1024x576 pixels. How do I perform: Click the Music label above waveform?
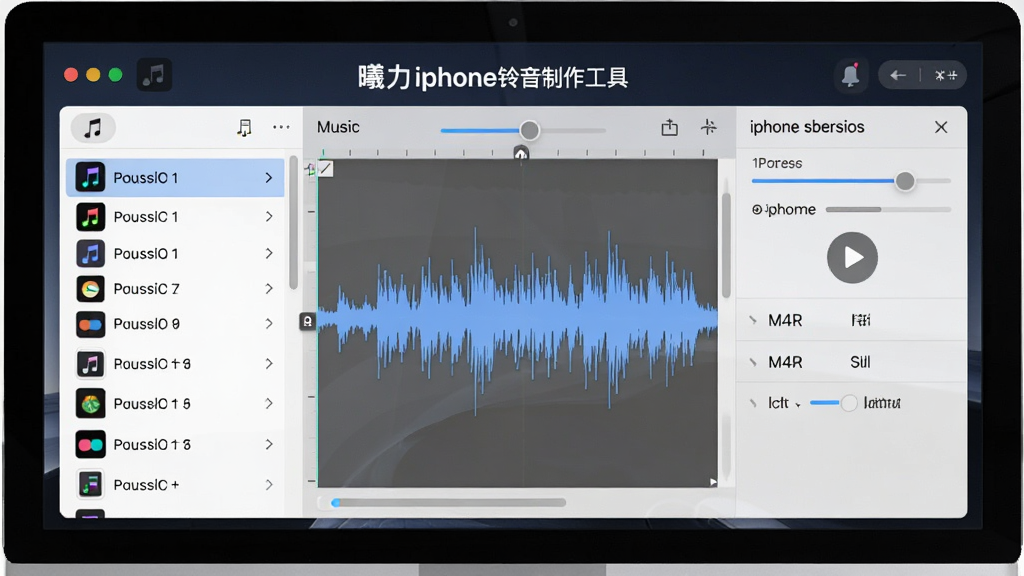[338, 127]
